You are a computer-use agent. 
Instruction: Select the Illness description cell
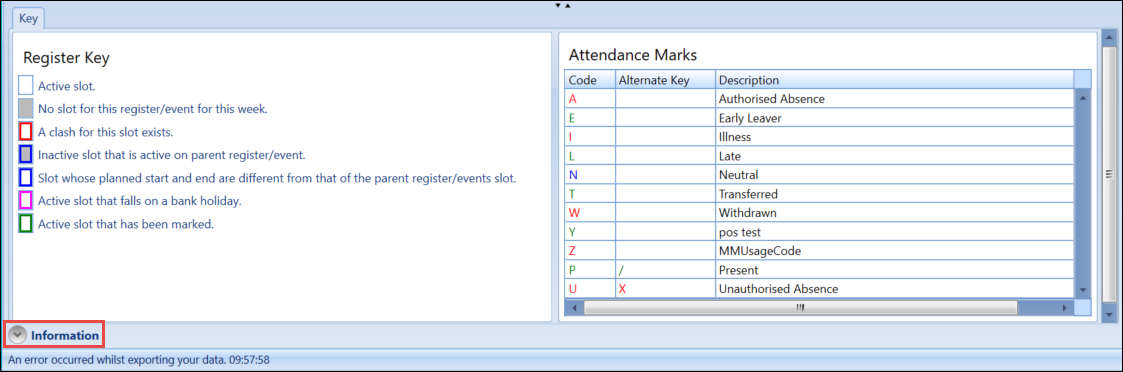[x=895, y=137]
